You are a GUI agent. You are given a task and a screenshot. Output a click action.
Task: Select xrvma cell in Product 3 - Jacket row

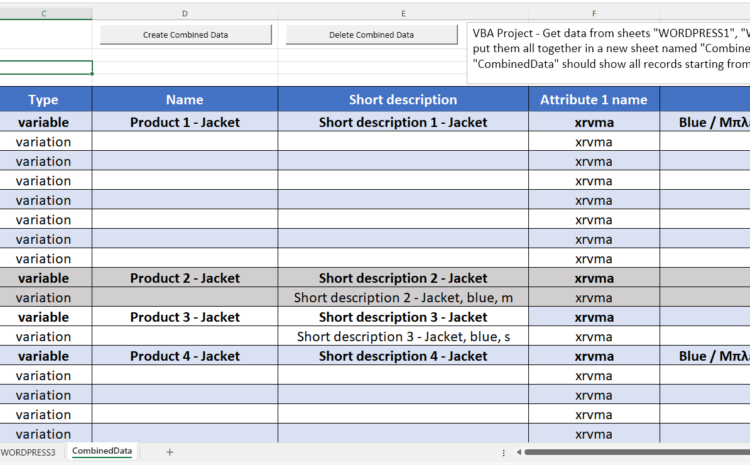pyautogui.click(x=594, y=317)
